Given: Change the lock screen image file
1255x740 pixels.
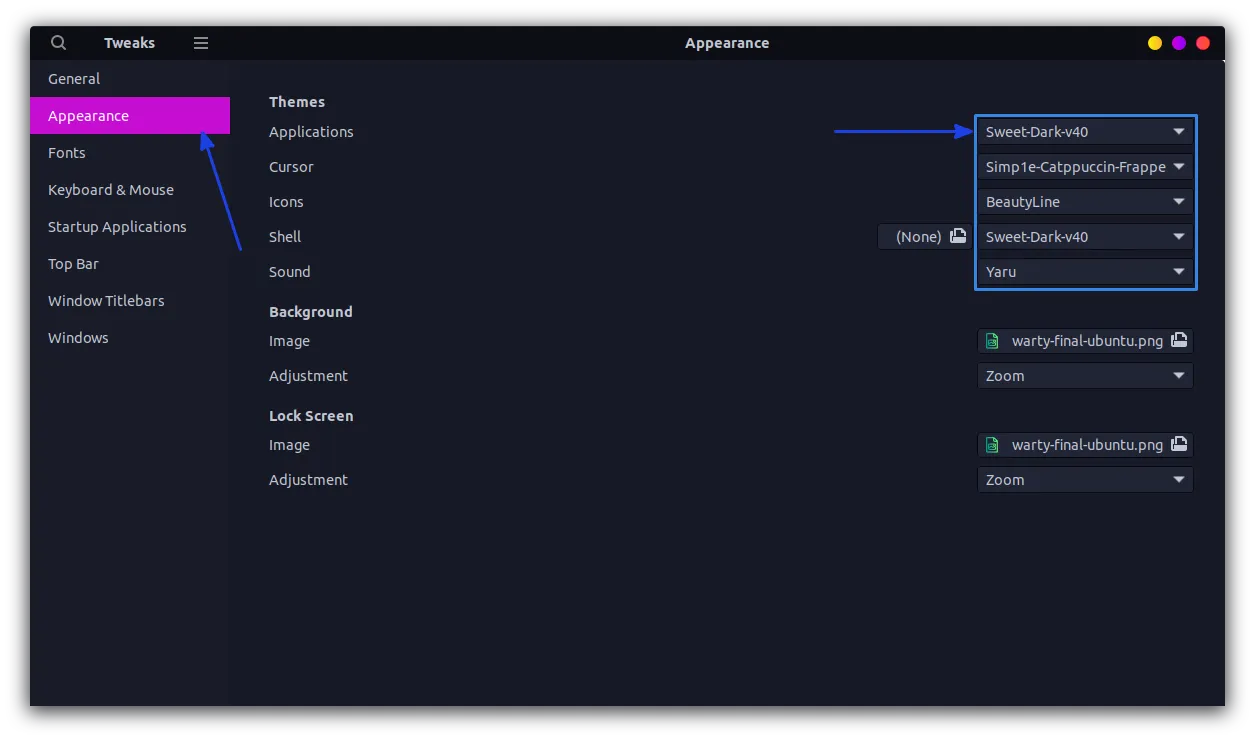Looking at the screenshot, I should (1075, 444).
